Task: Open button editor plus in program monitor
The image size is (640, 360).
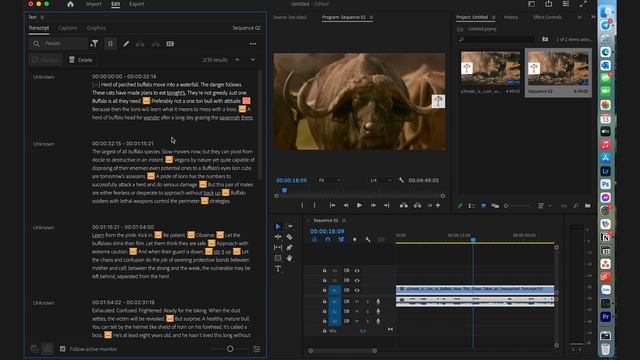Action: pos(438,205)
